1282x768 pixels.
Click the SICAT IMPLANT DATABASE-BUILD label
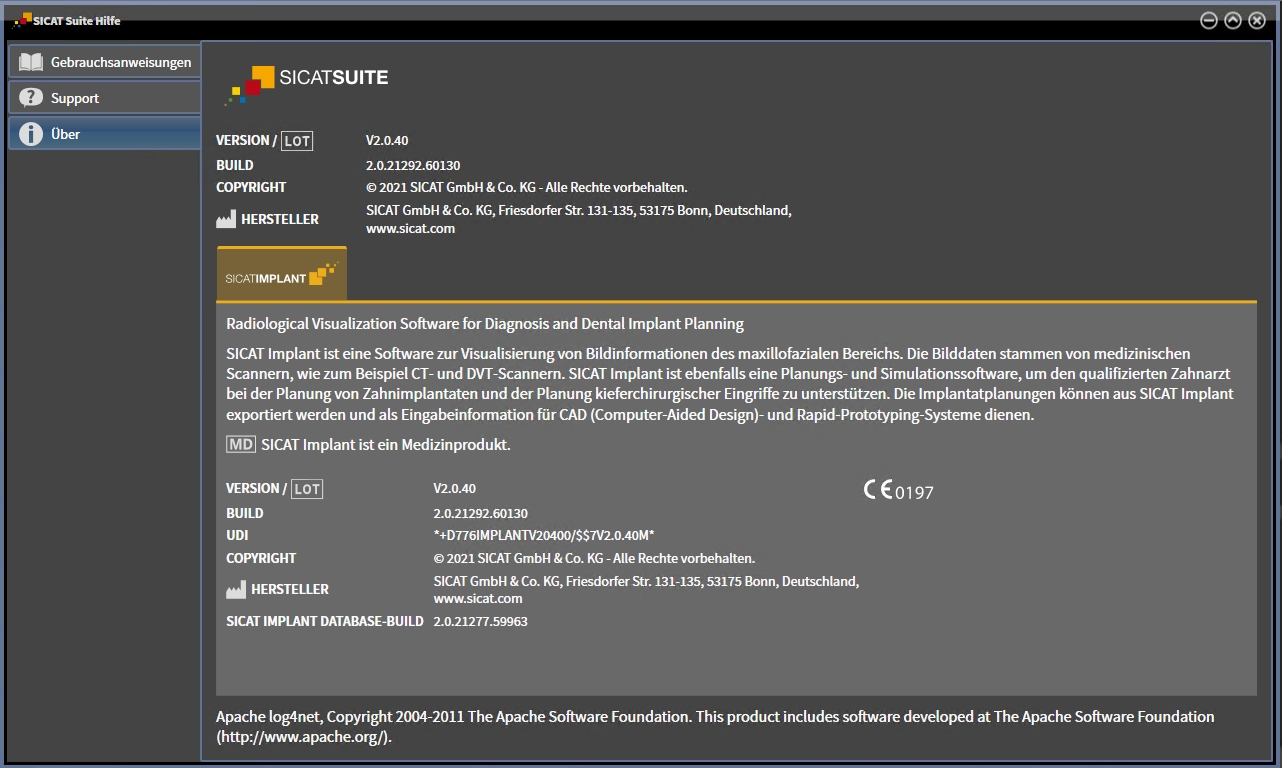point(325,621)
